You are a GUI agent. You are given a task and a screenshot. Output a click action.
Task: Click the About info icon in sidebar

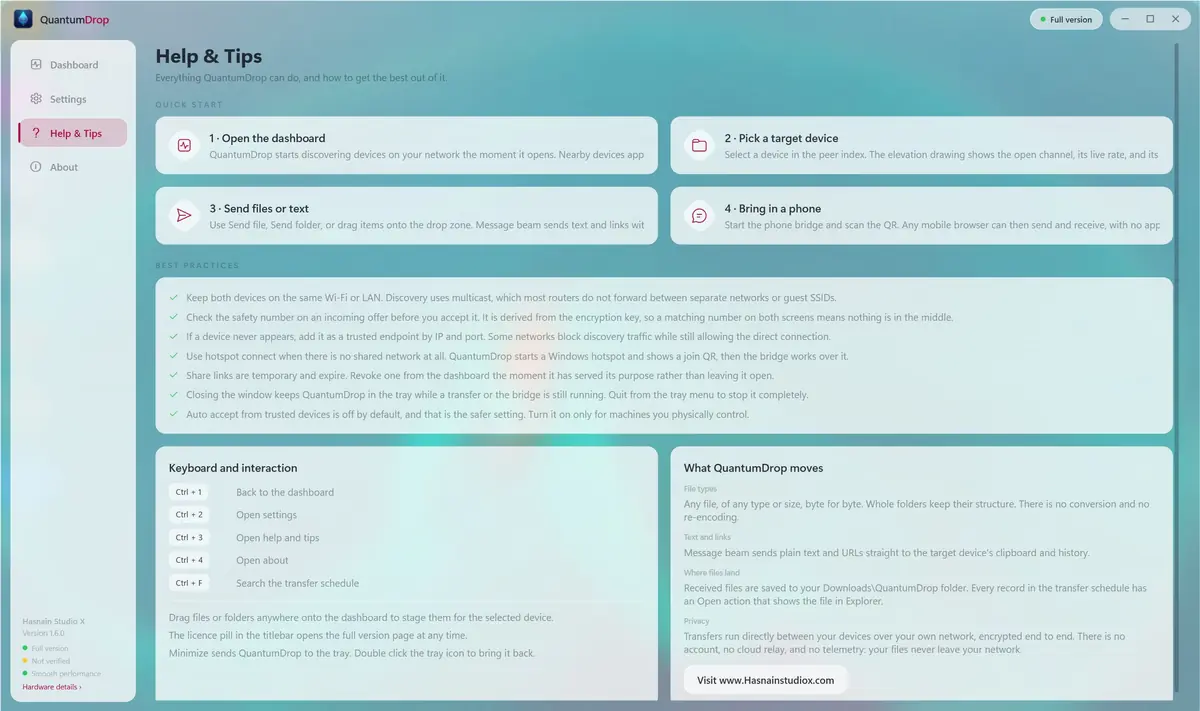pyautogui.click(x=36, y=167)
